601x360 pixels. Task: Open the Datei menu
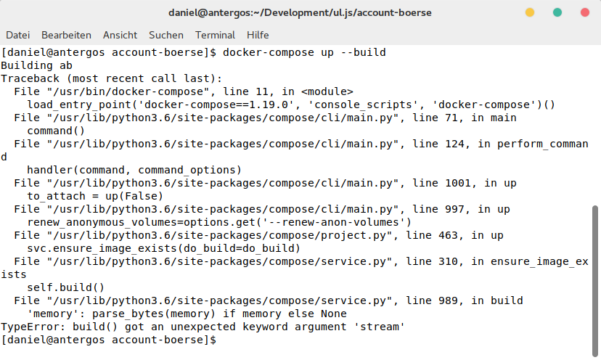tap(18, 35)
